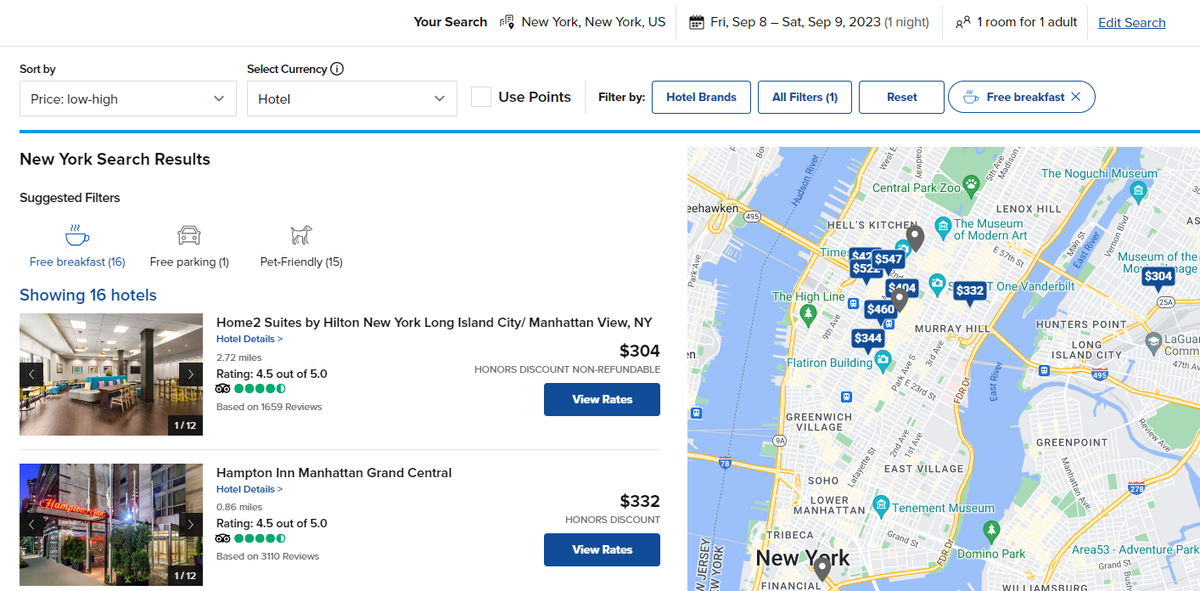This screenshot has height=591, width=1200.
Task: Click the Free parking car icon
Action: [x=189, y=236]
